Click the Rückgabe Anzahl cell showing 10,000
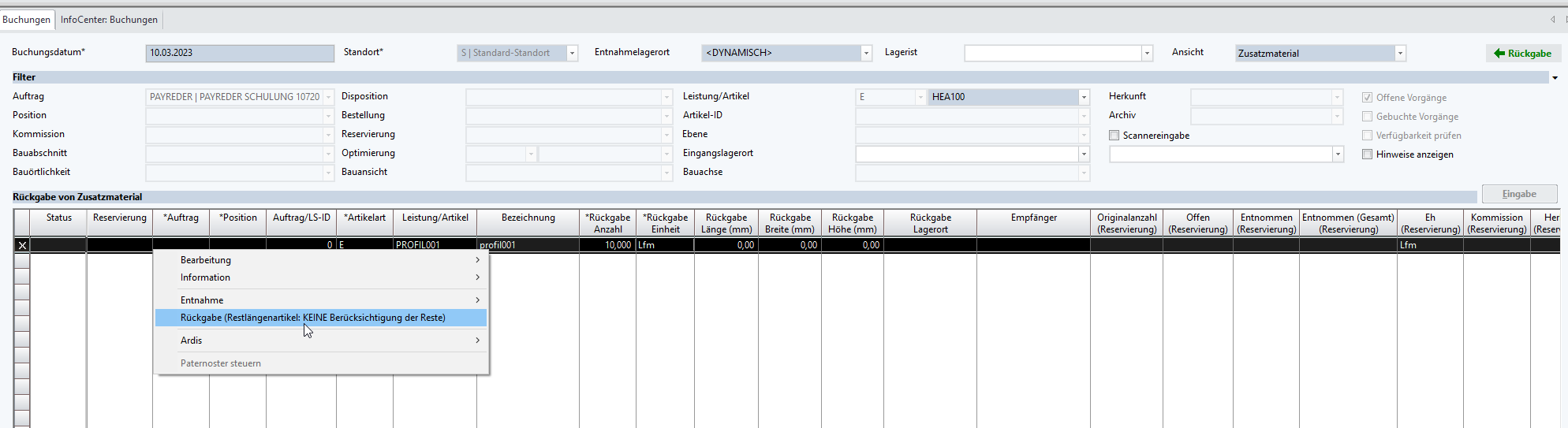Image resolution: width=1568 pixels, height=428 pixels. pos(607,245)
